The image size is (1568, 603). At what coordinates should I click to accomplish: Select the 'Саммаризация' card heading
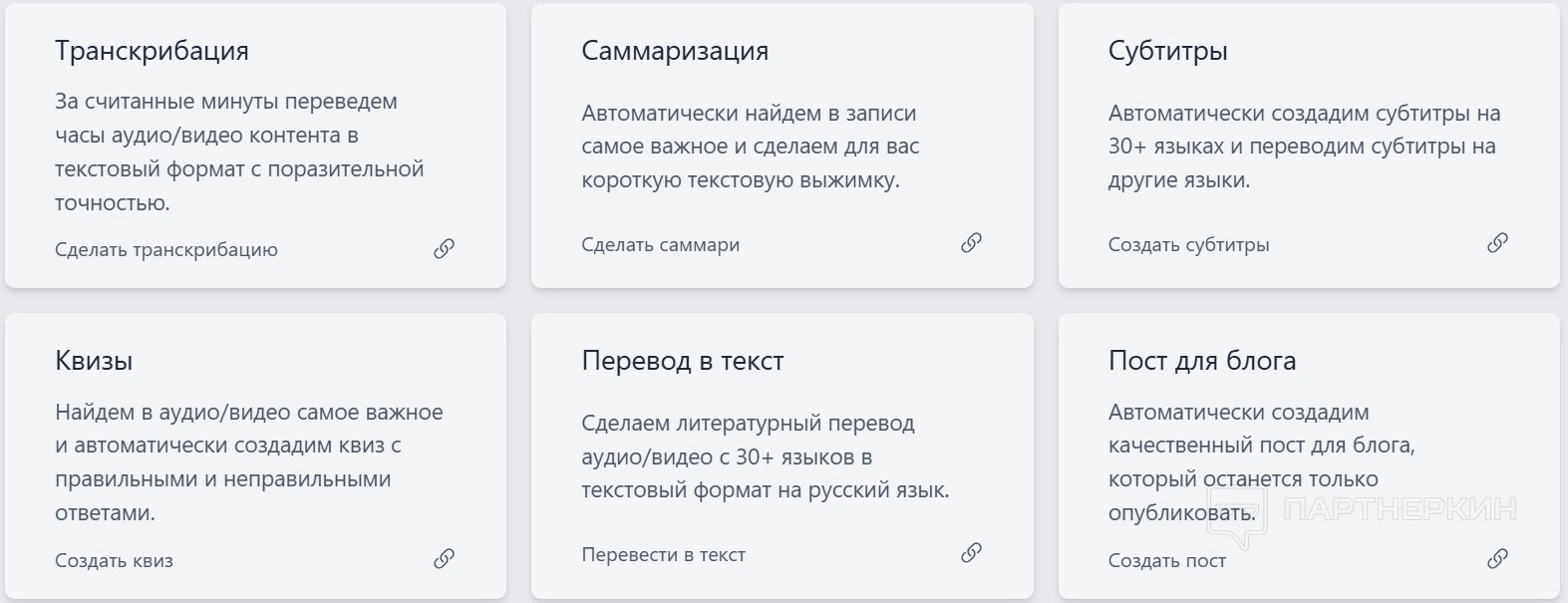coord(675,52)
